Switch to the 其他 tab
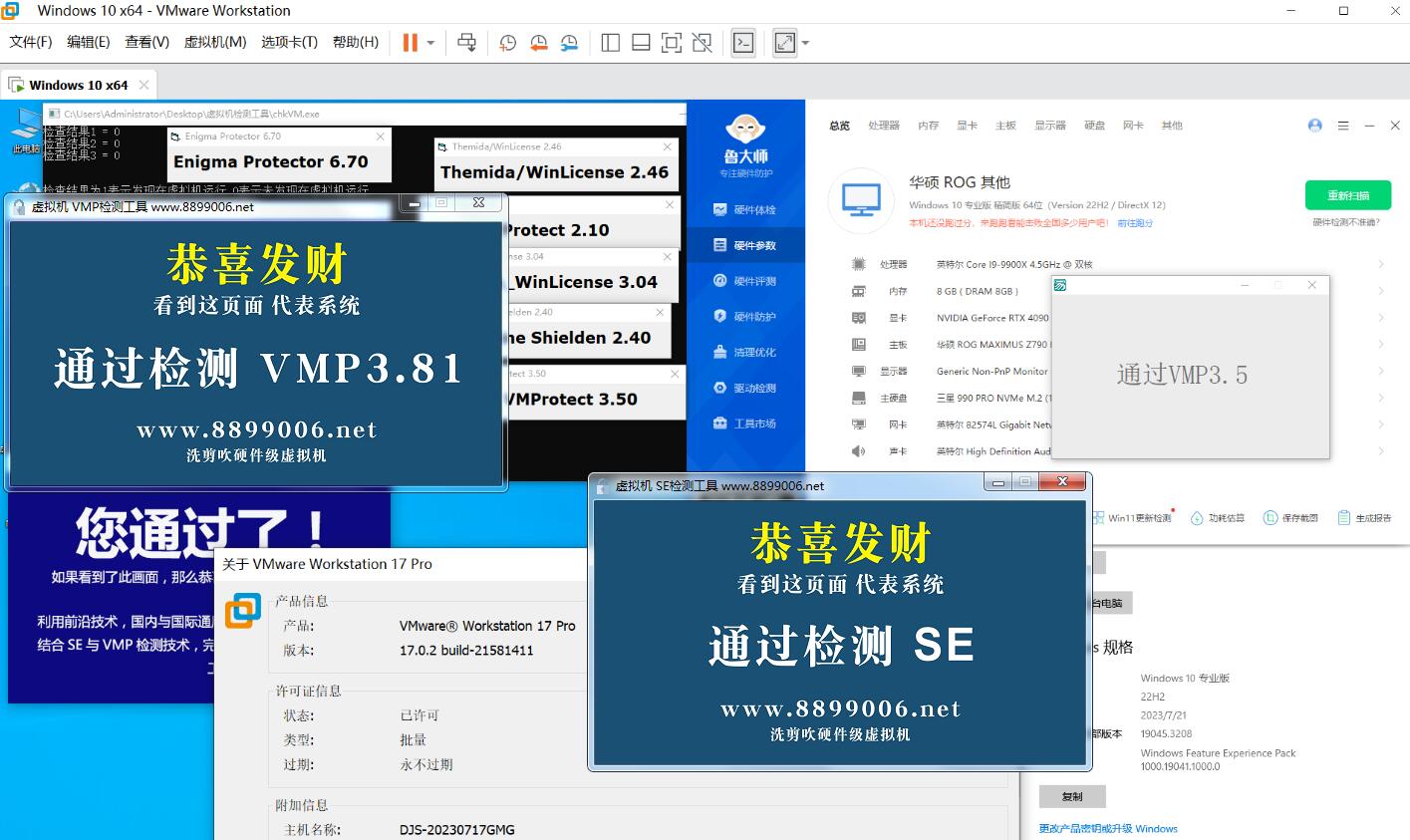 tap(1172, 126)
